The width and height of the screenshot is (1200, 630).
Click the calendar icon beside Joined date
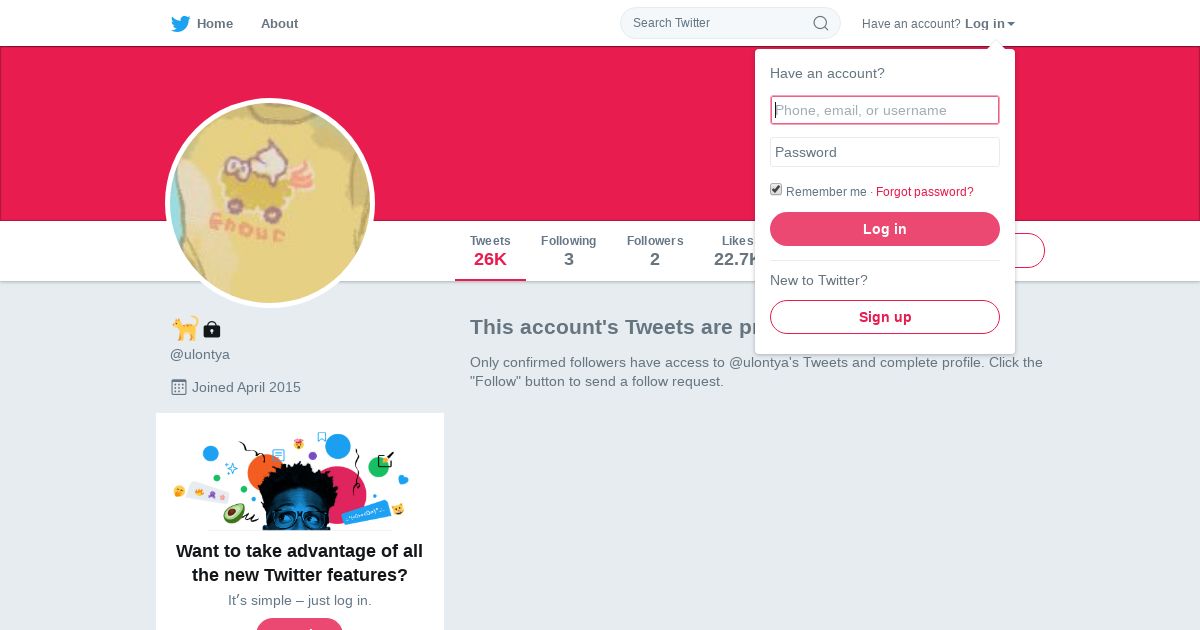coord(179,387)
